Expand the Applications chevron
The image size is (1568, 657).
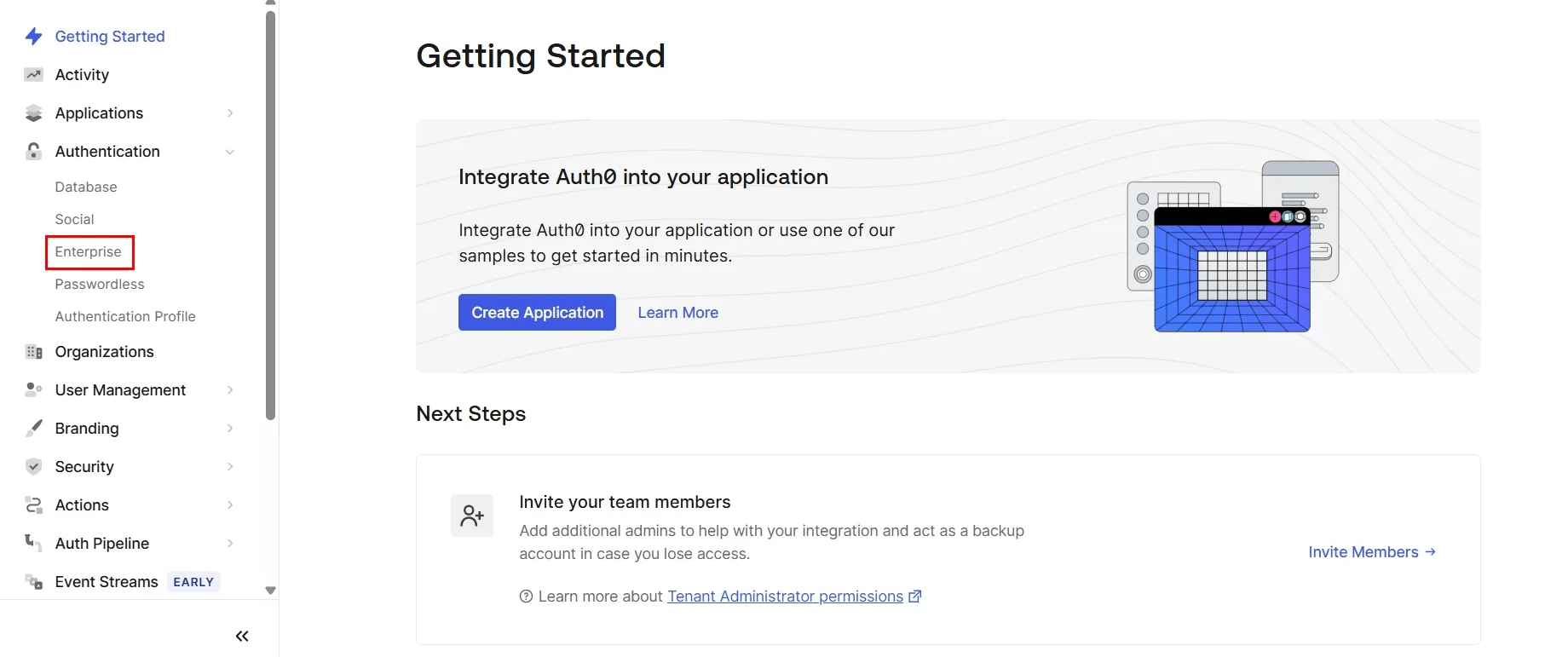click(x=230, y=113)
